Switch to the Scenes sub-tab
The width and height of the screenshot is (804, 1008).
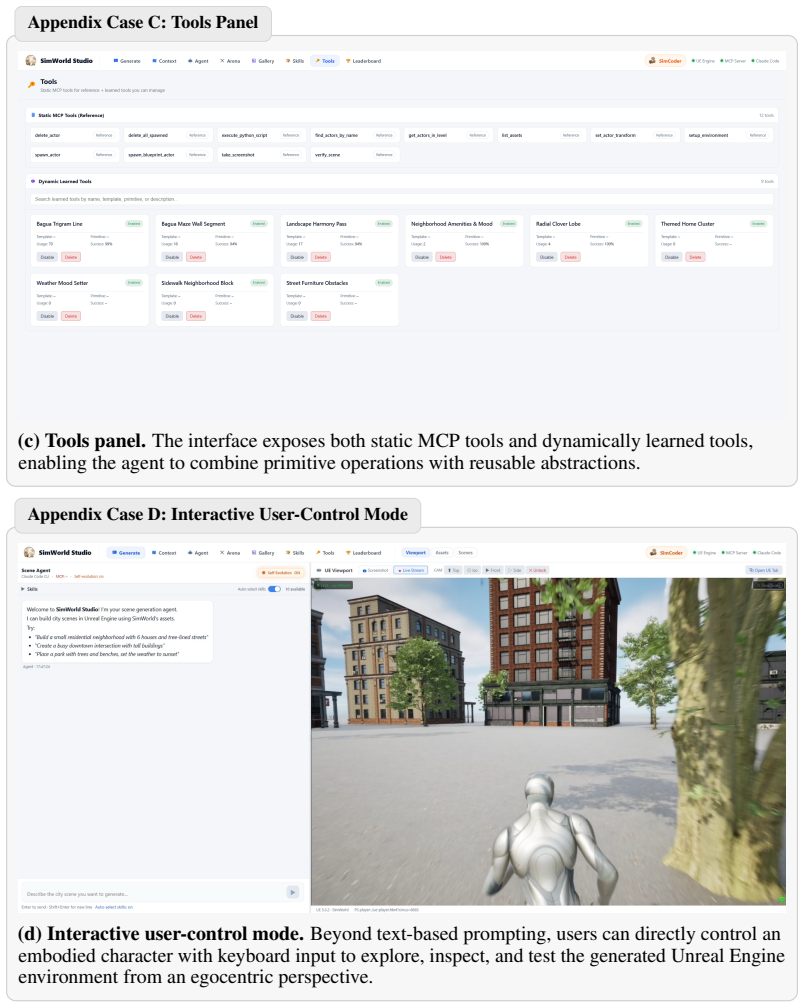tap(465, 553)
